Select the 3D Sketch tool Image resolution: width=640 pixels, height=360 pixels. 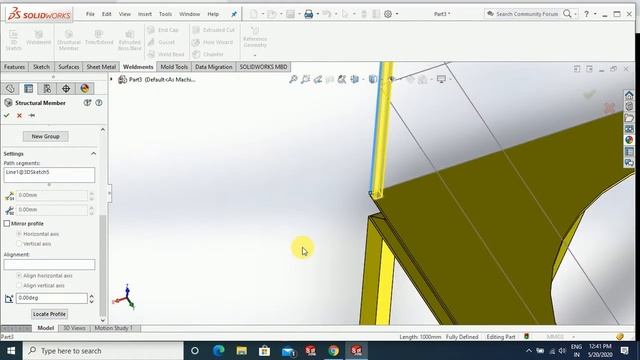(x=13, y=40)
